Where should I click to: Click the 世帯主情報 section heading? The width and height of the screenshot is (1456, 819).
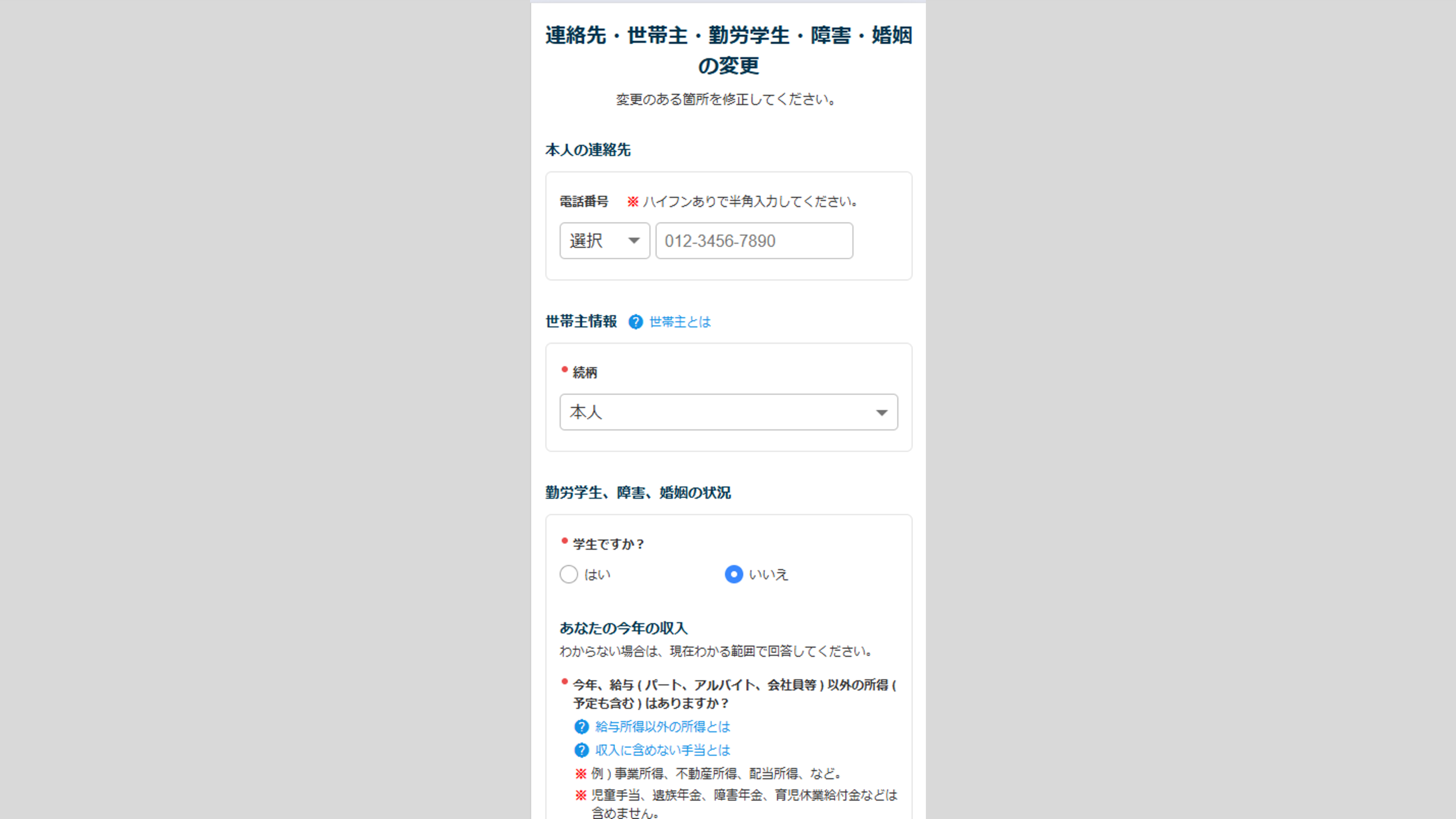581,321
